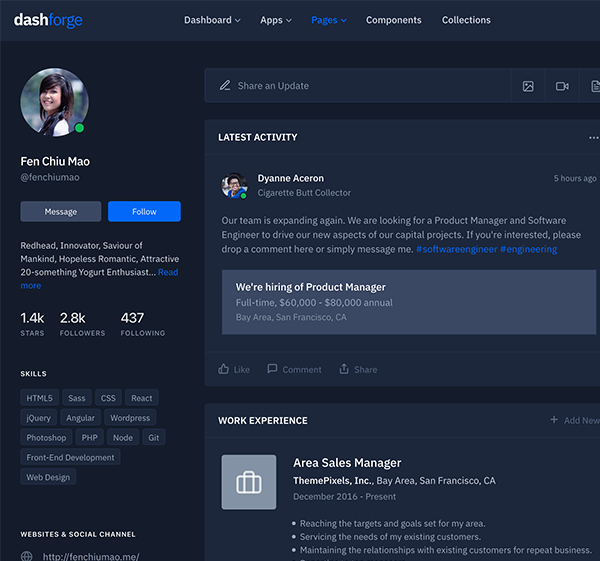Expand the Apps dropdown menu
The height and width of the screenshot is (561, 600).
pyautogui.click(x=275, y=20)
